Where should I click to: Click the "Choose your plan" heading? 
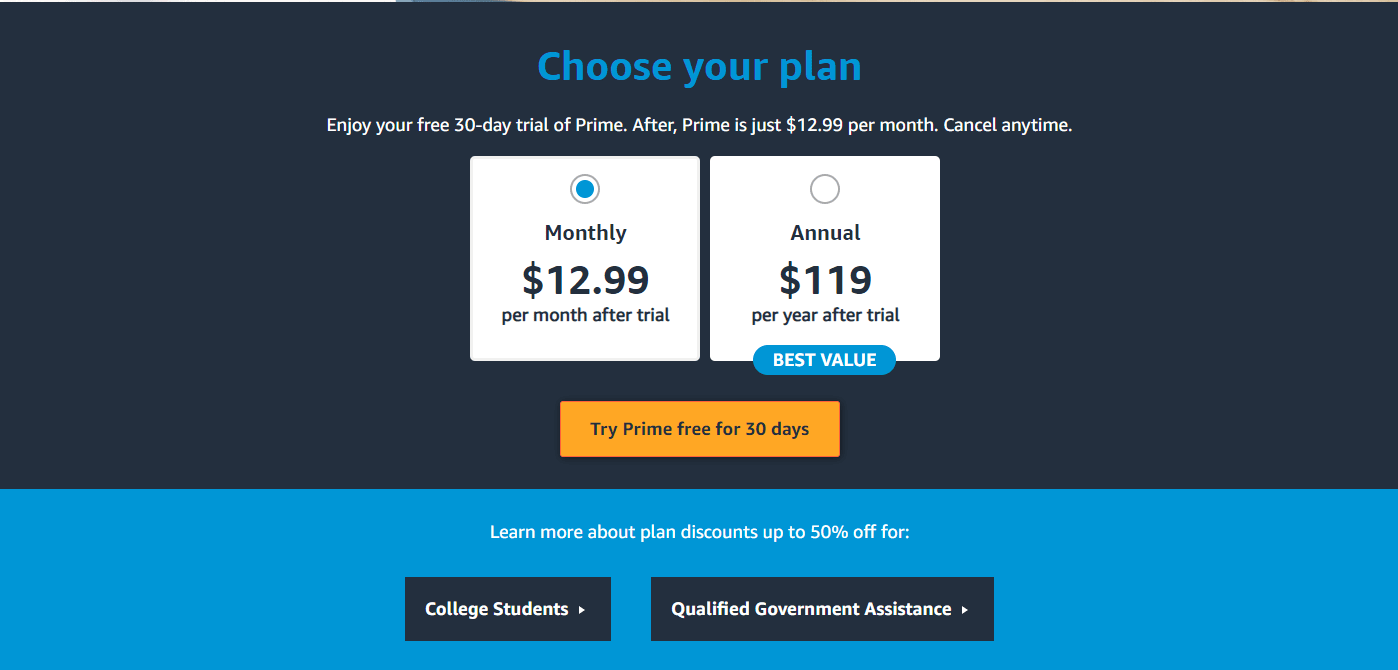[x=699, y=67]
